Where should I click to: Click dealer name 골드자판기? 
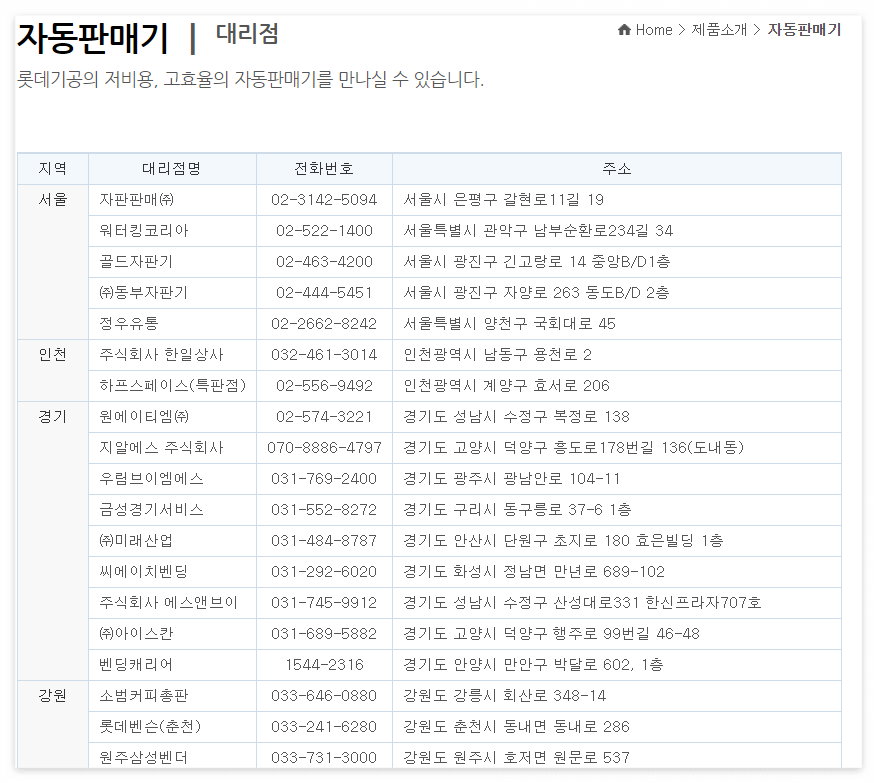(136, 262)
